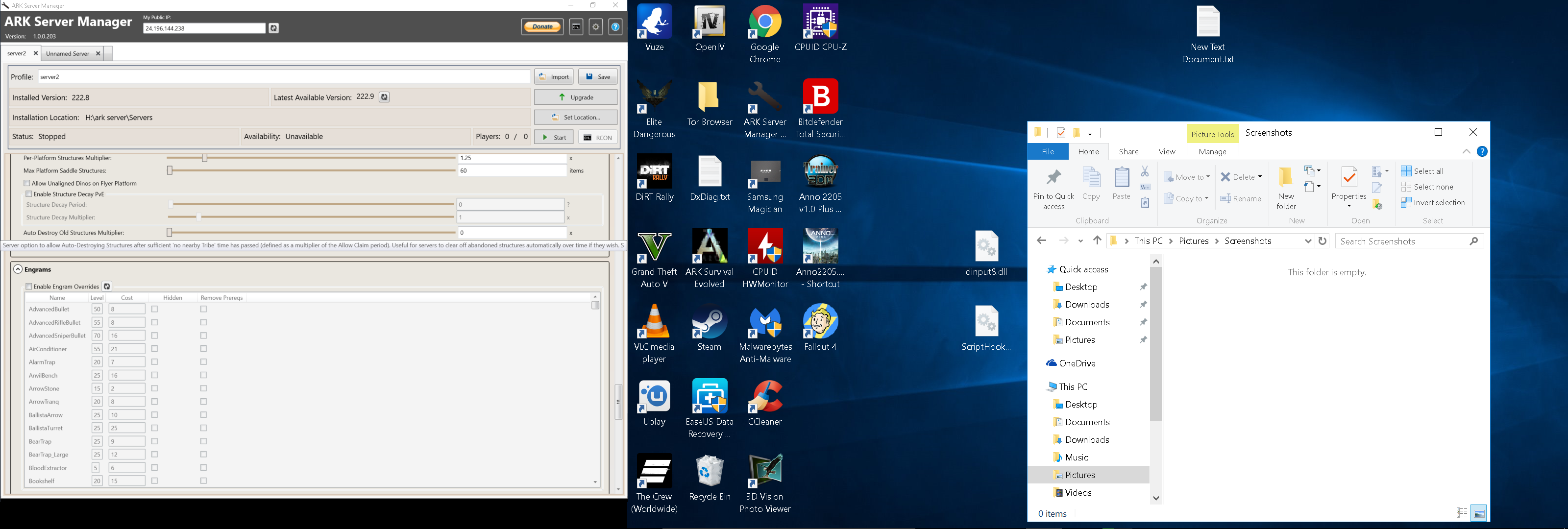Expand the Delete dropdown arrow in ribbon
The height and width of the screenshot is (529, 1568).
[1259, 177]
